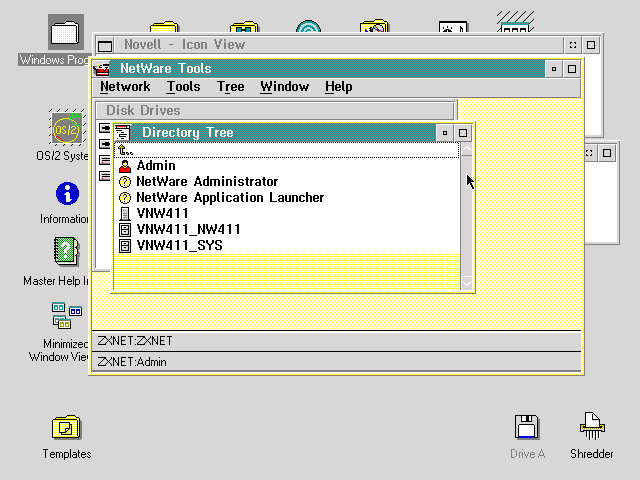Select the Templates folder icon
640x480 pixels.
click(x=66, y=427)
